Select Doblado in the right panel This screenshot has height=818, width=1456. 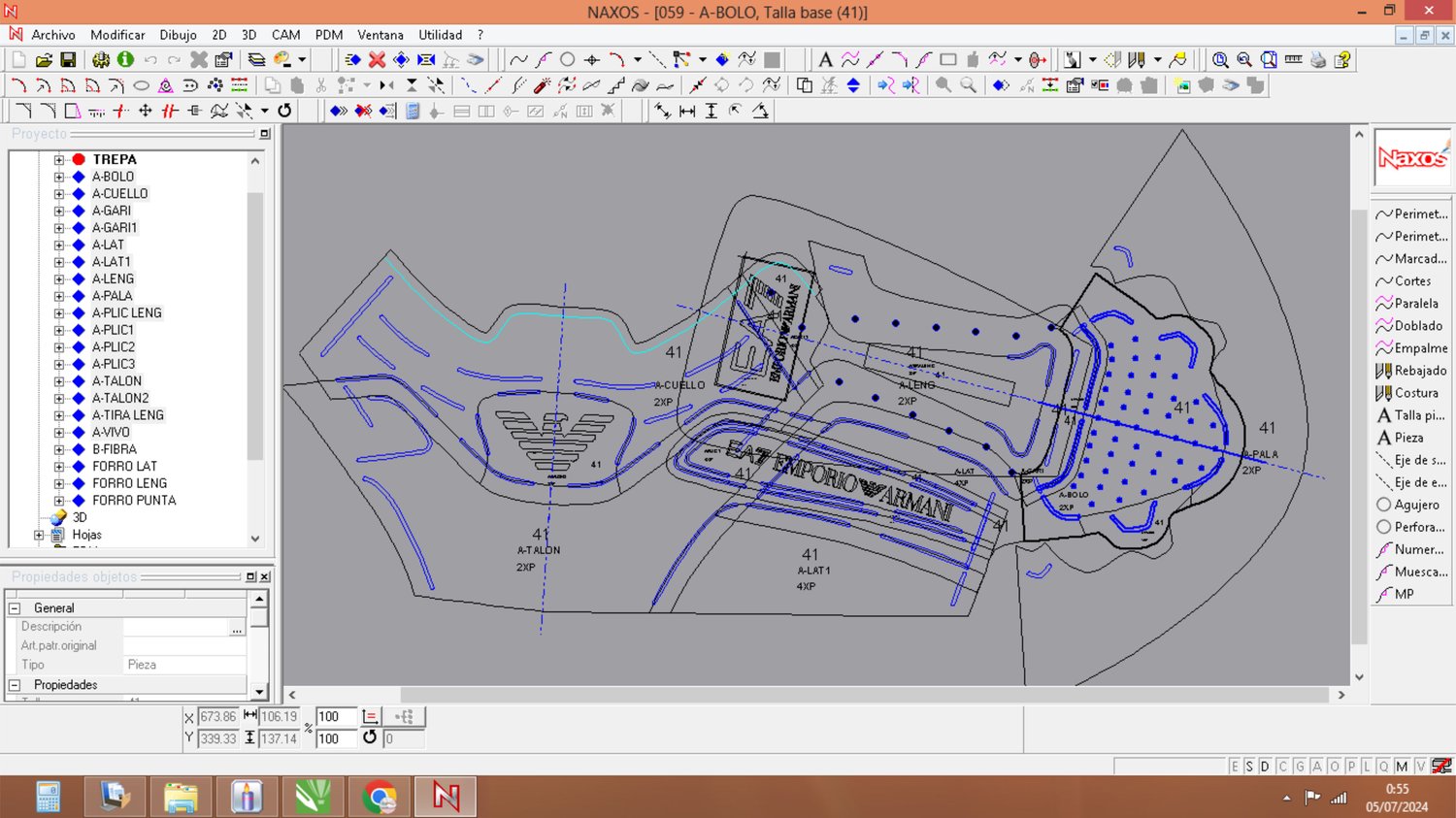pos(1409,326)
